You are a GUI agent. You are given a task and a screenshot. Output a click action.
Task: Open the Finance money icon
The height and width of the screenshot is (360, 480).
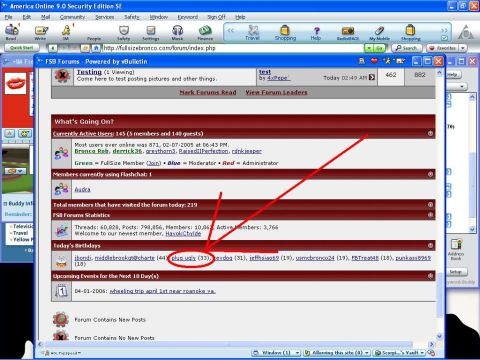coord(205,31)
